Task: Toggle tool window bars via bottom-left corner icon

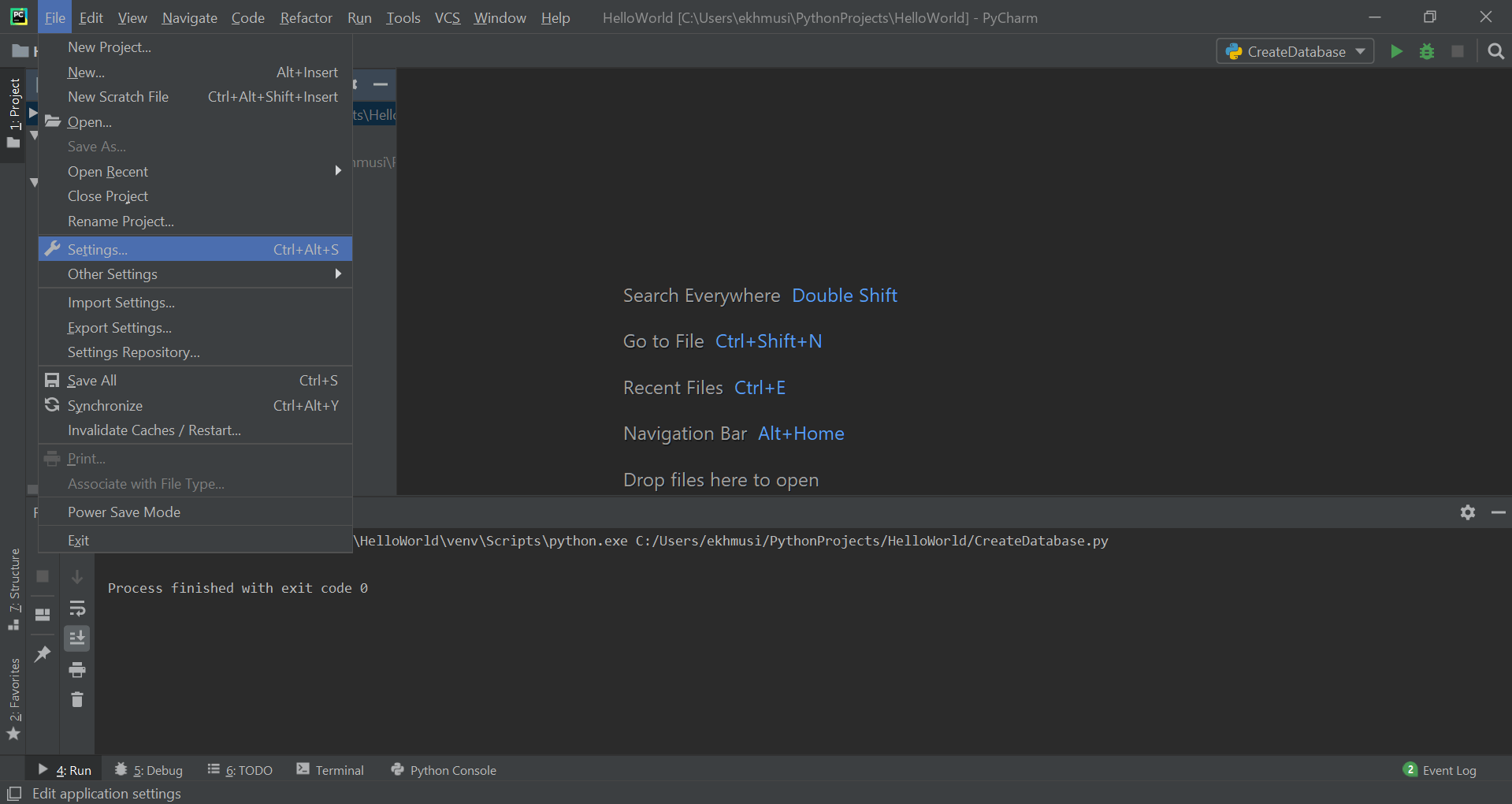Action: 14,794
